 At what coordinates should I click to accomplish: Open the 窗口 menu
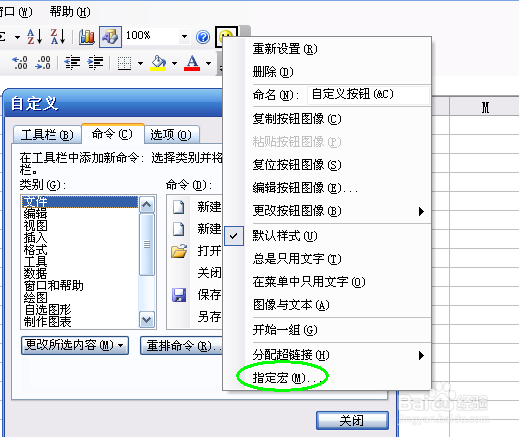click(15, 12)
